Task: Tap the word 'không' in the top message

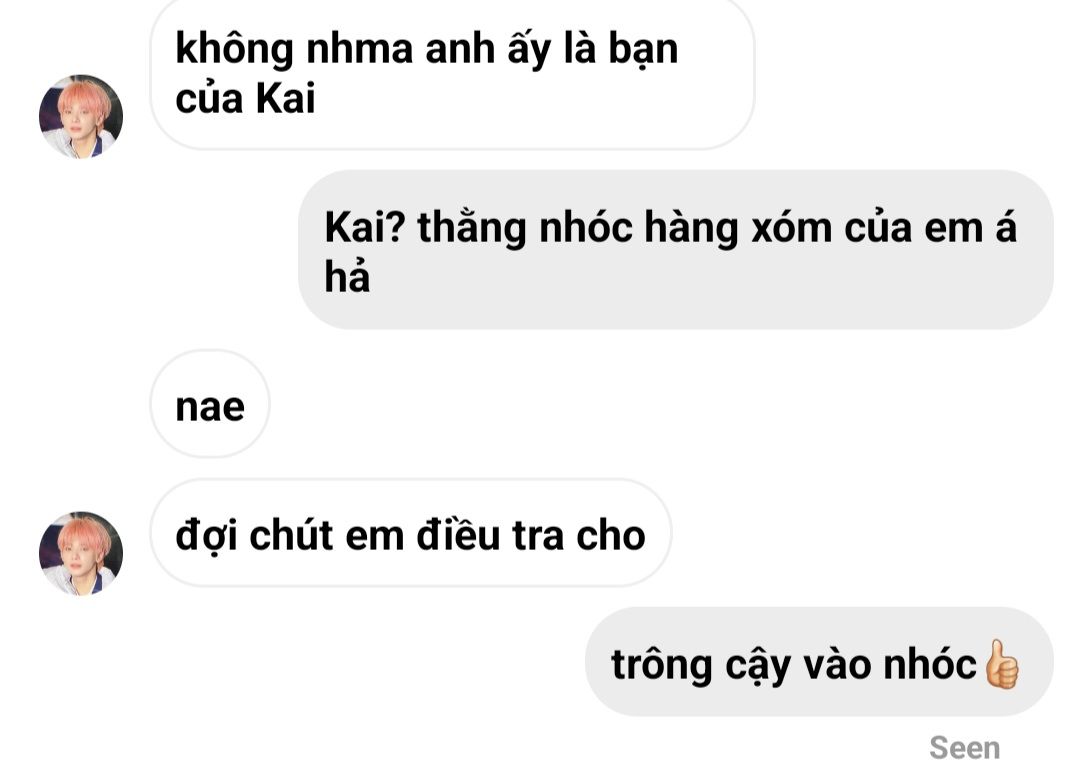Action: pos(234,50)
